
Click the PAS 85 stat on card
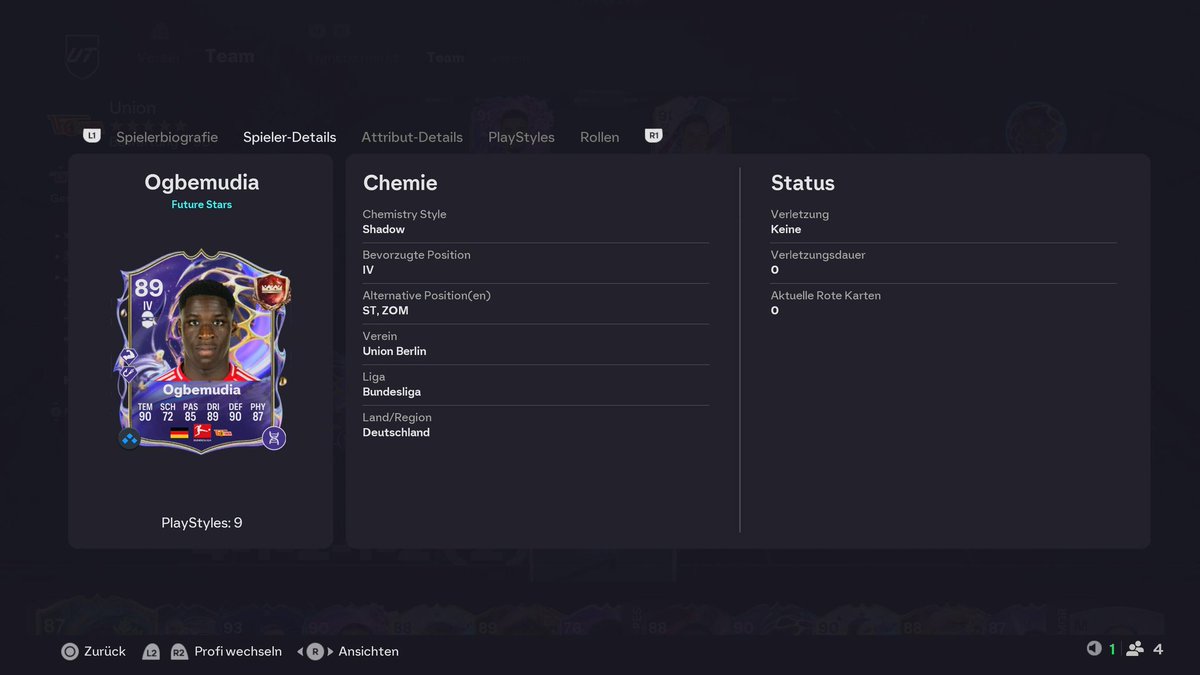tap(190, 411)
